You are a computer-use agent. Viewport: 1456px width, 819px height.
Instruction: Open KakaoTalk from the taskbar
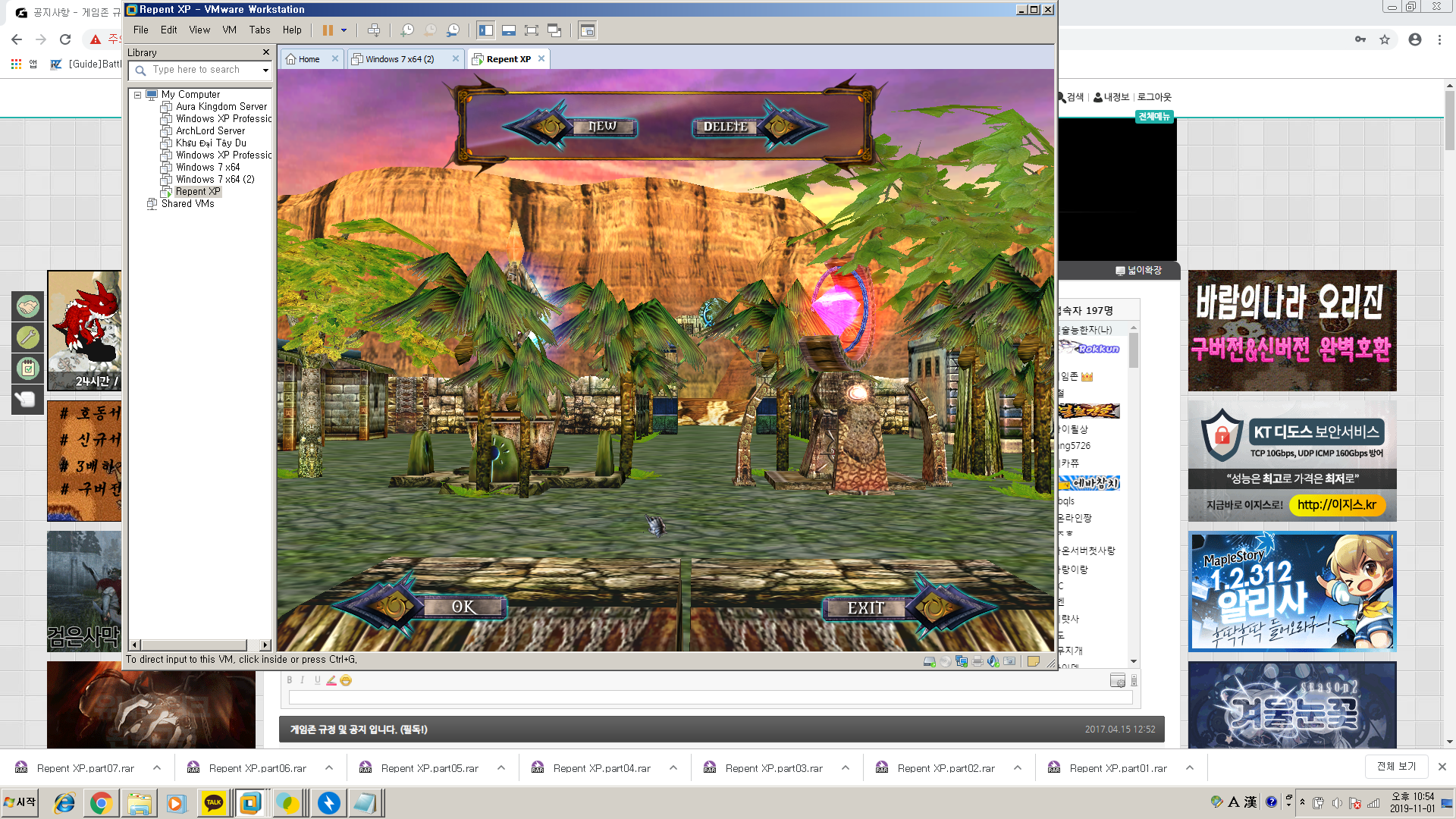(x=214, y=802)
